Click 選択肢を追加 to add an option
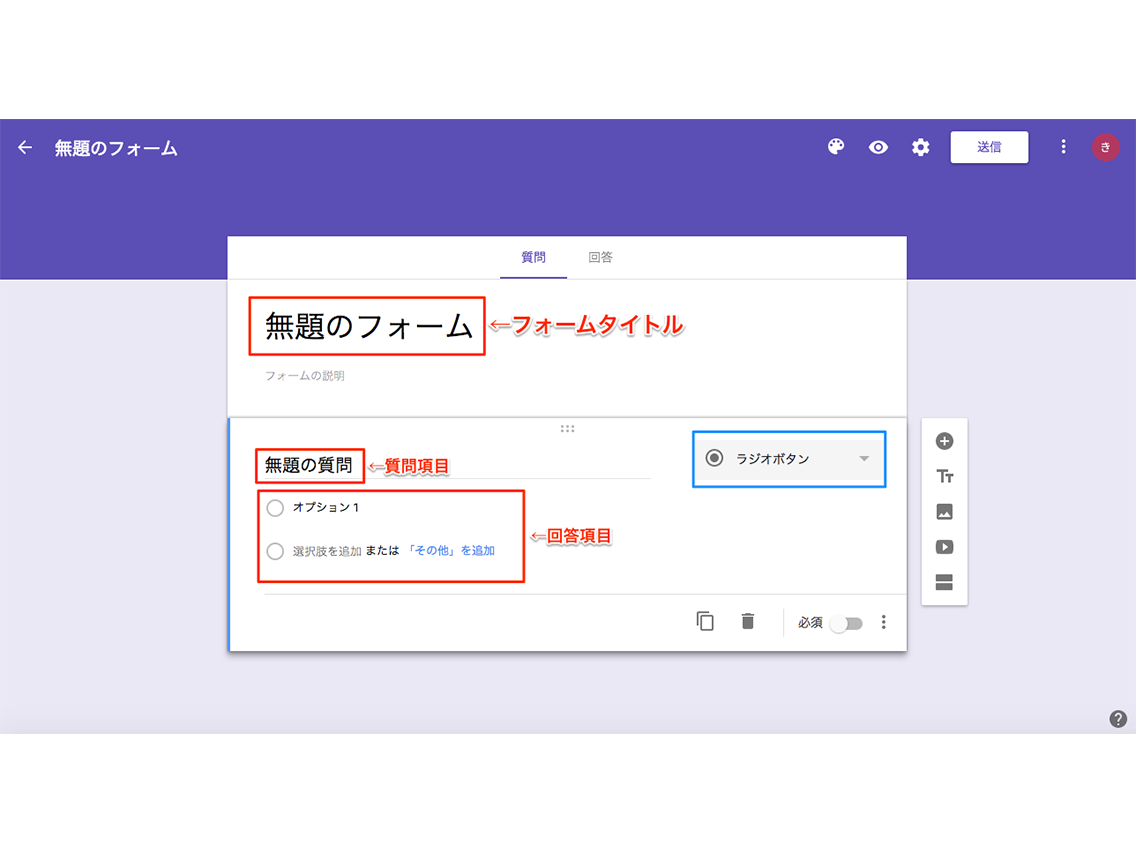Screen dimensions: 1136x852 327,551
